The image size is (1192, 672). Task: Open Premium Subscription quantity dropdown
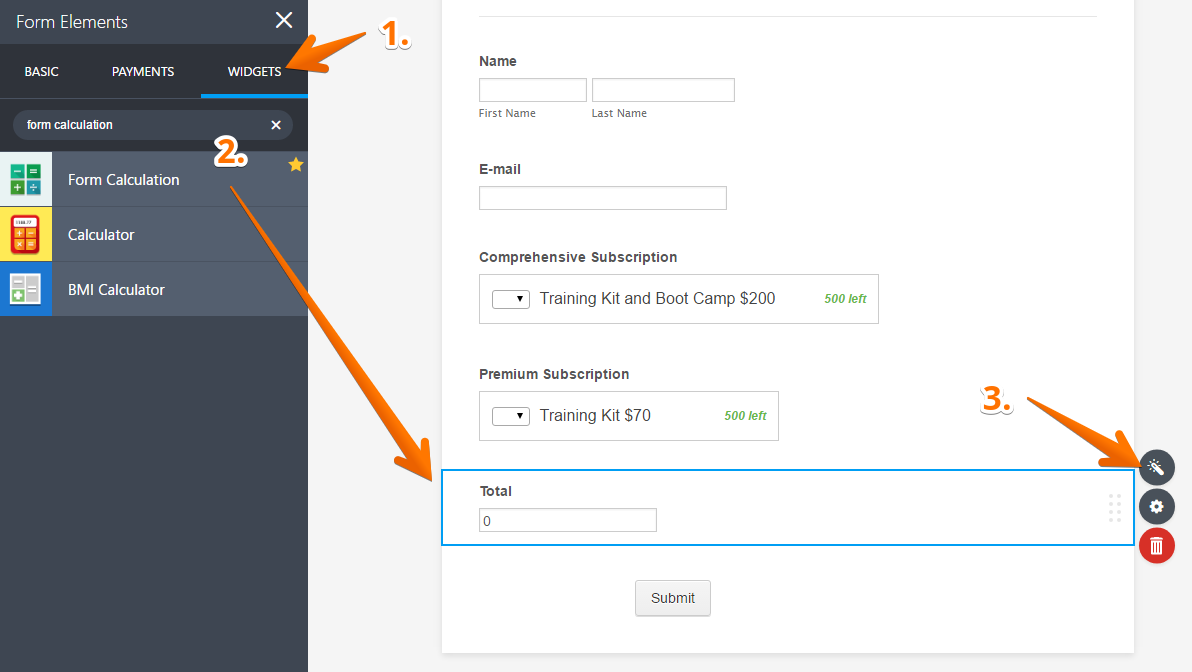pos(511,416)
